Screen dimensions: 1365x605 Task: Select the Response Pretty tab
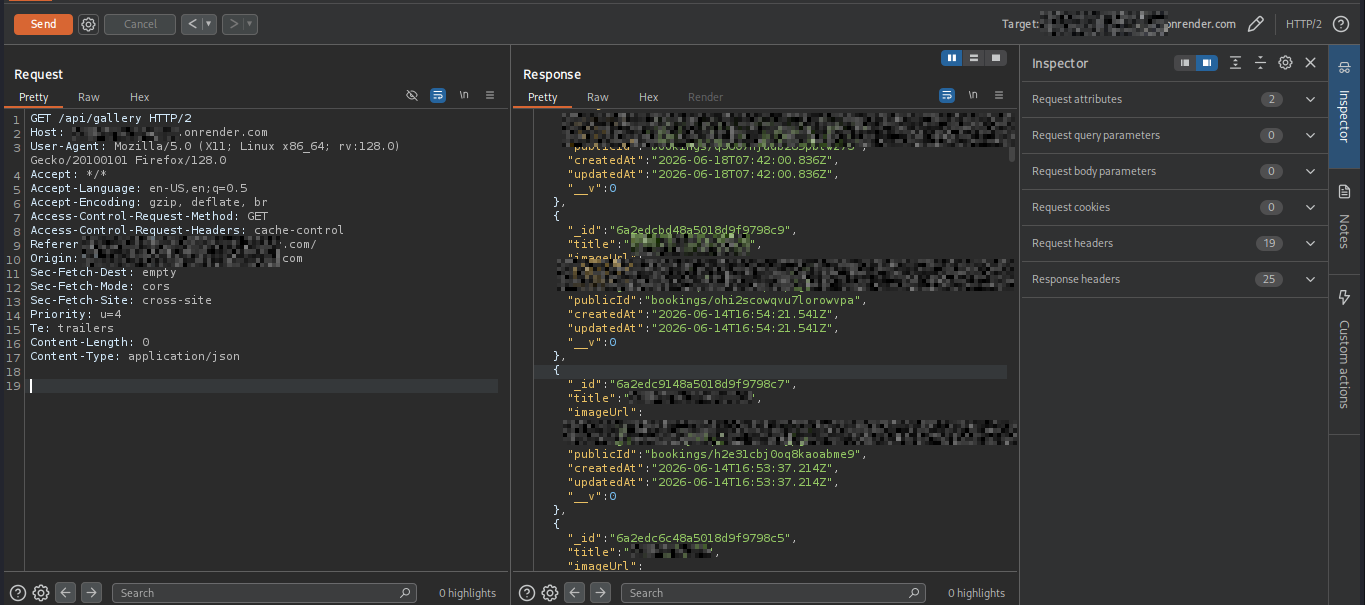(542, 97)
